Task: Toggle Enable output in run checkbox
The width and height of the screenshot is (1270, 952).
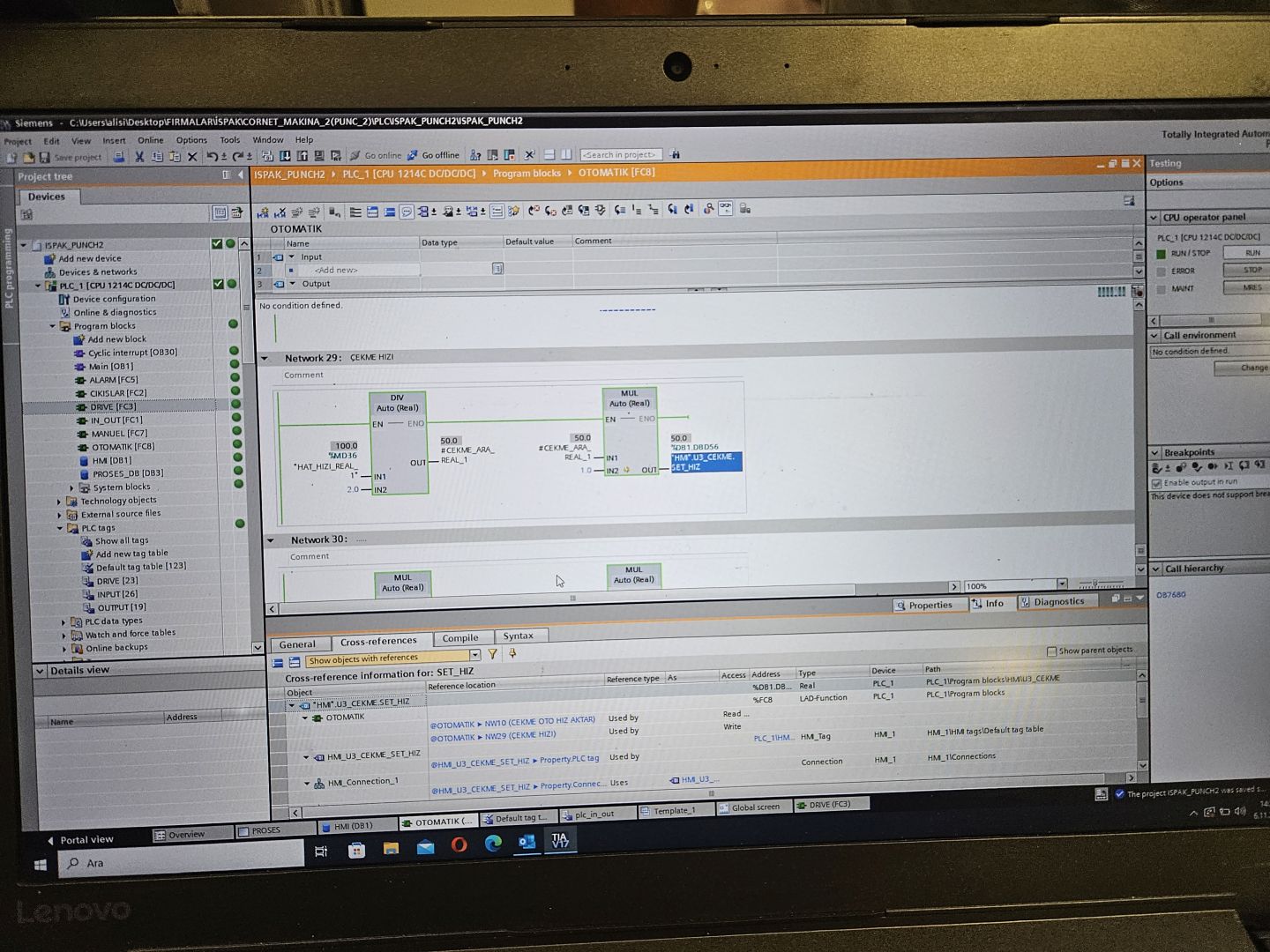Action: pos(1156,483)
